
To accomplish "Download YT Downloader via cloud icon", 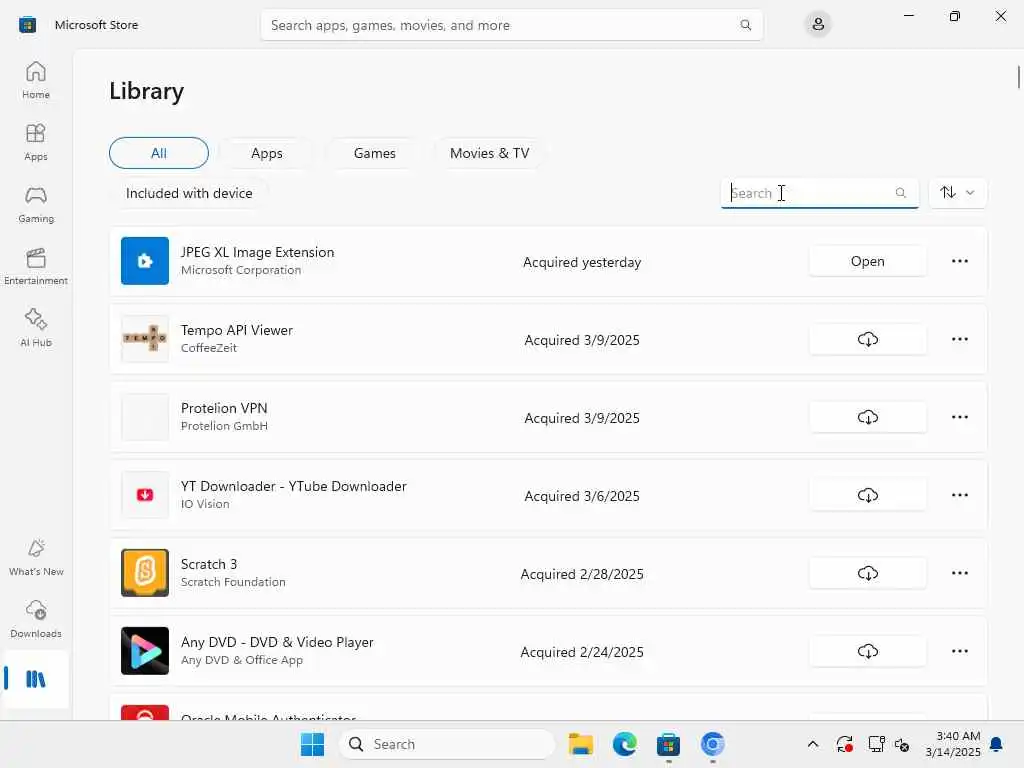I will (867, 495).
